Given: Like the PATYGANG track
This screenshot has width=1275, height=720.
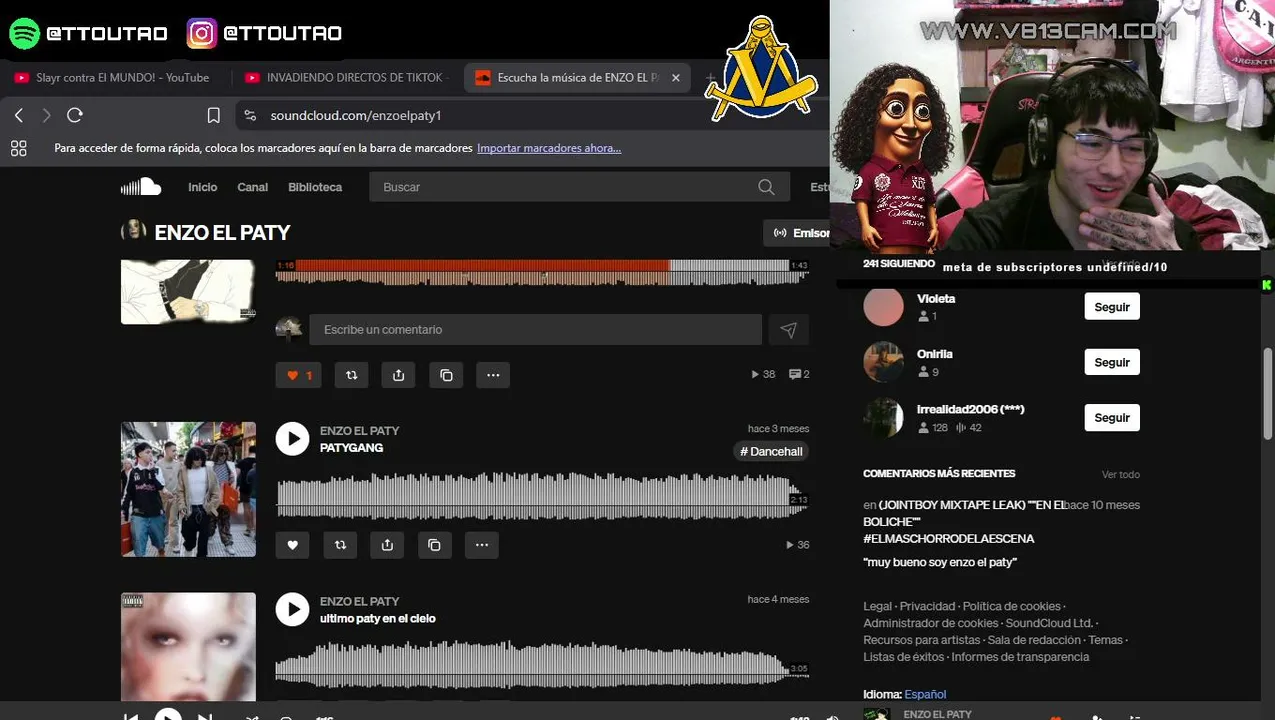Looking at the screenshot, I should point(292,545).
